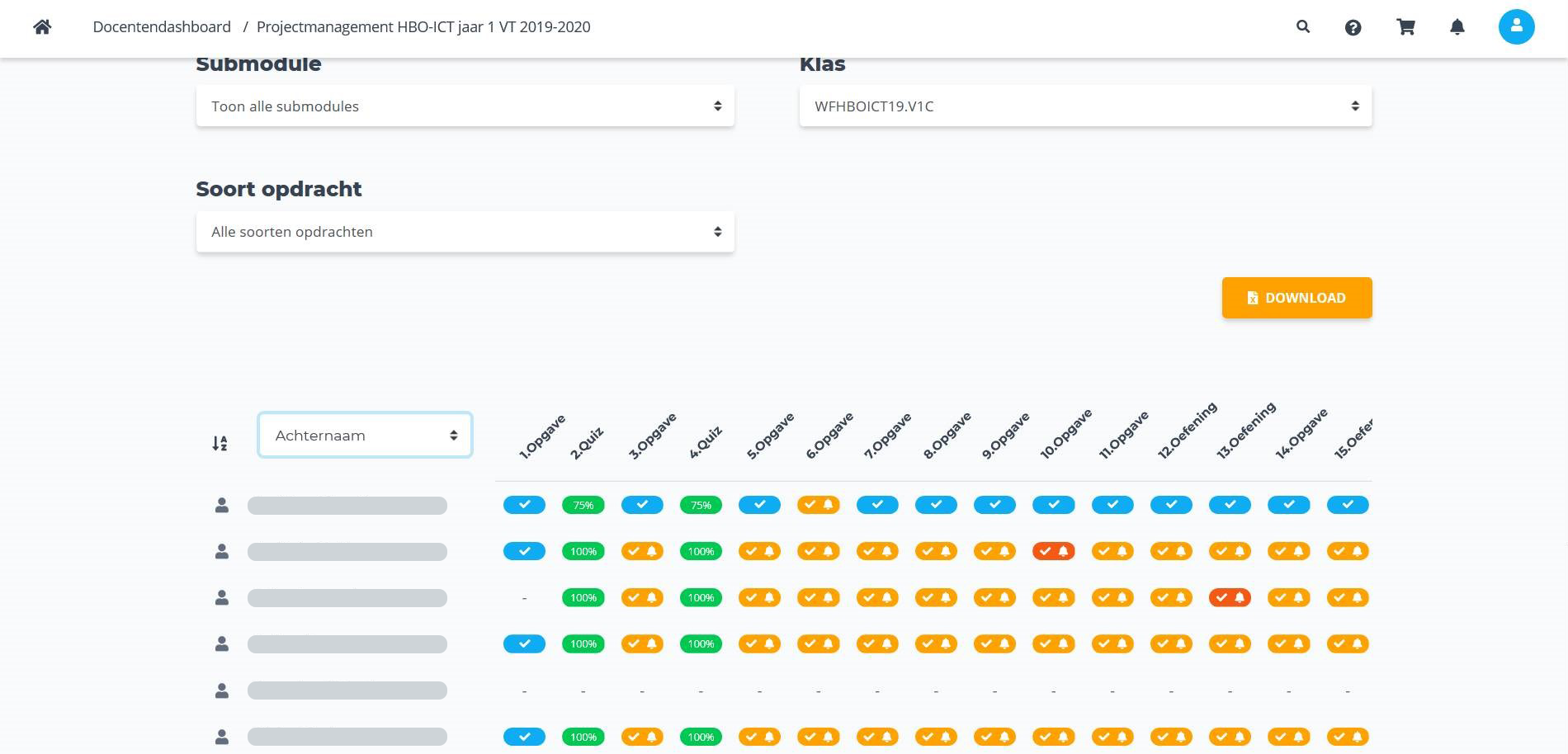Open third row orange badge under 5.Opgave

coord(759,597)
